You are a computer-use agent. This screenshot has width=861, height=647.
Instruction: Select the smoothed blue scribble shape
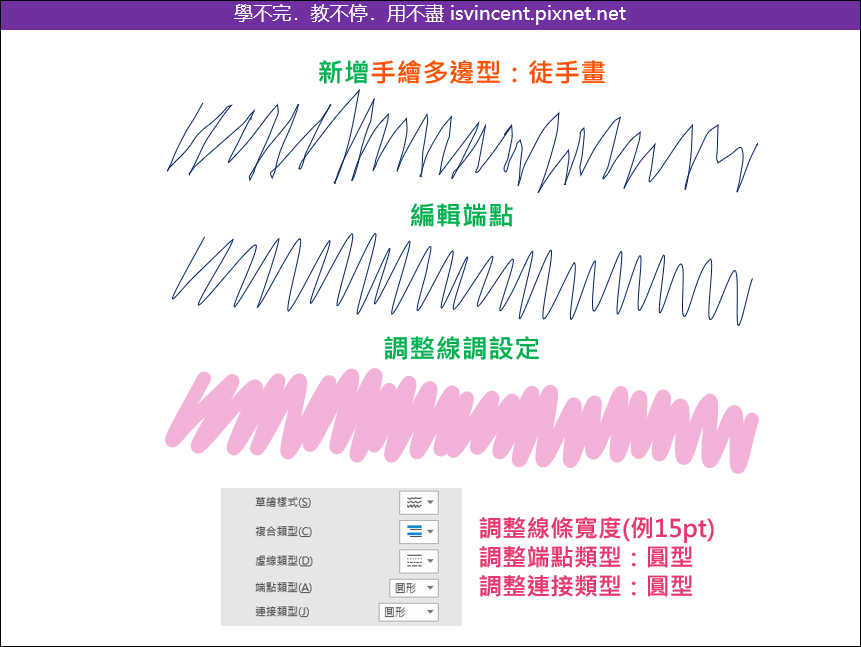coord(462,279)
